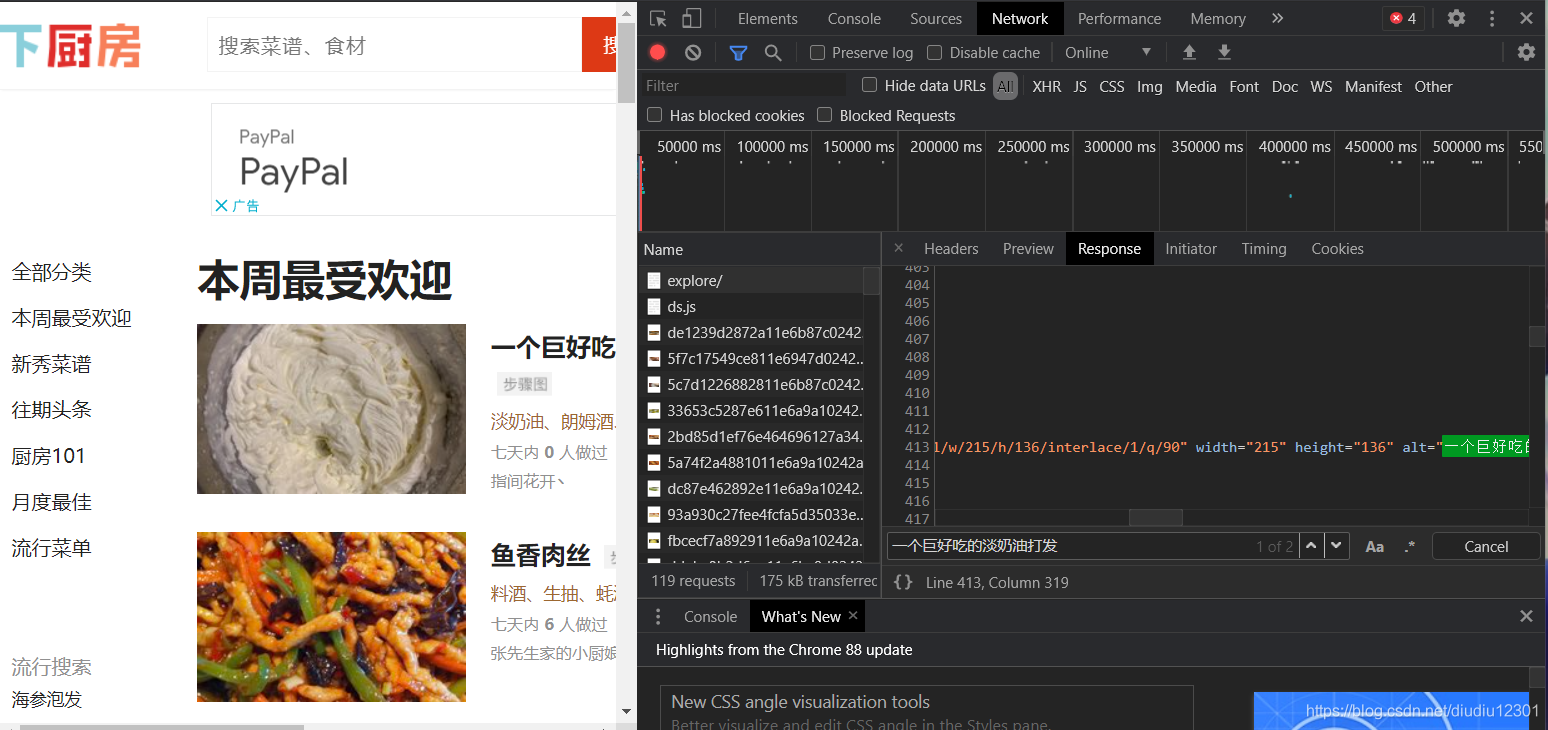Switch to the Elements panel
Image resolution: width=1548 pixels, height=730 pixels.
click(x=768, y=18)
